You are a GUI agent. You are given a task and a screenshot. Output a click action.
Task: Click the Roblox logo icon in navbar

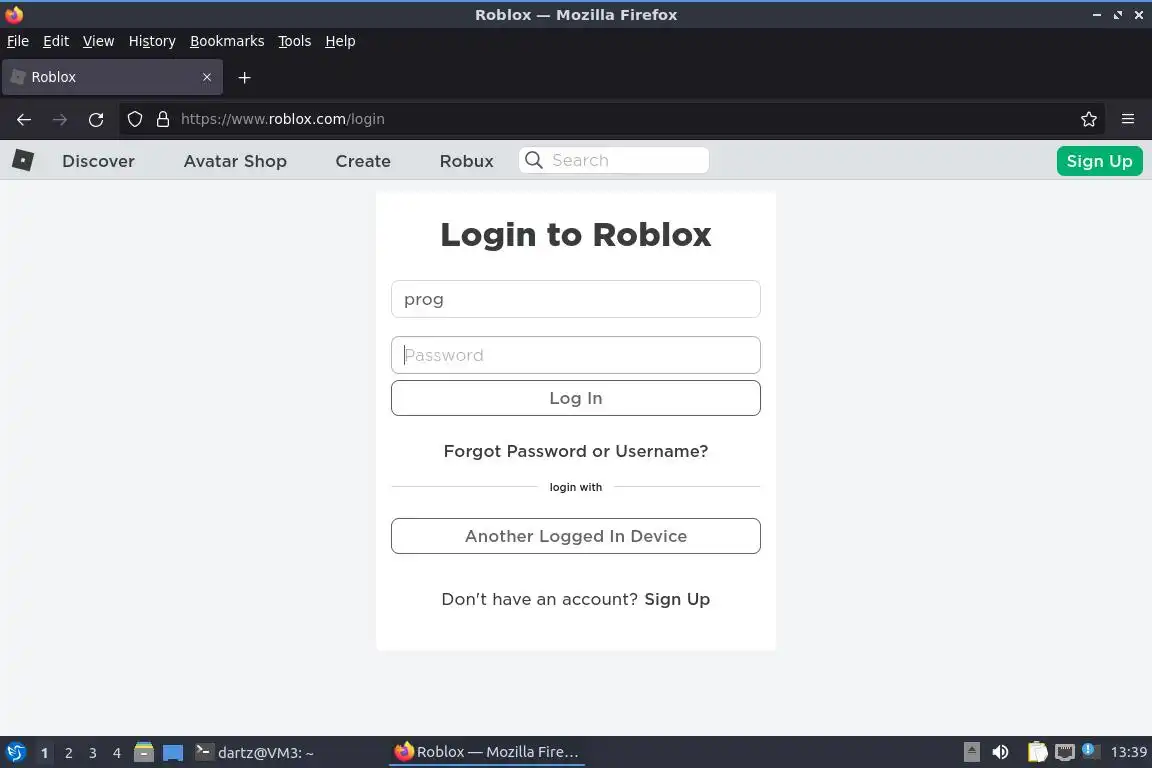click(x=23, y=160)
